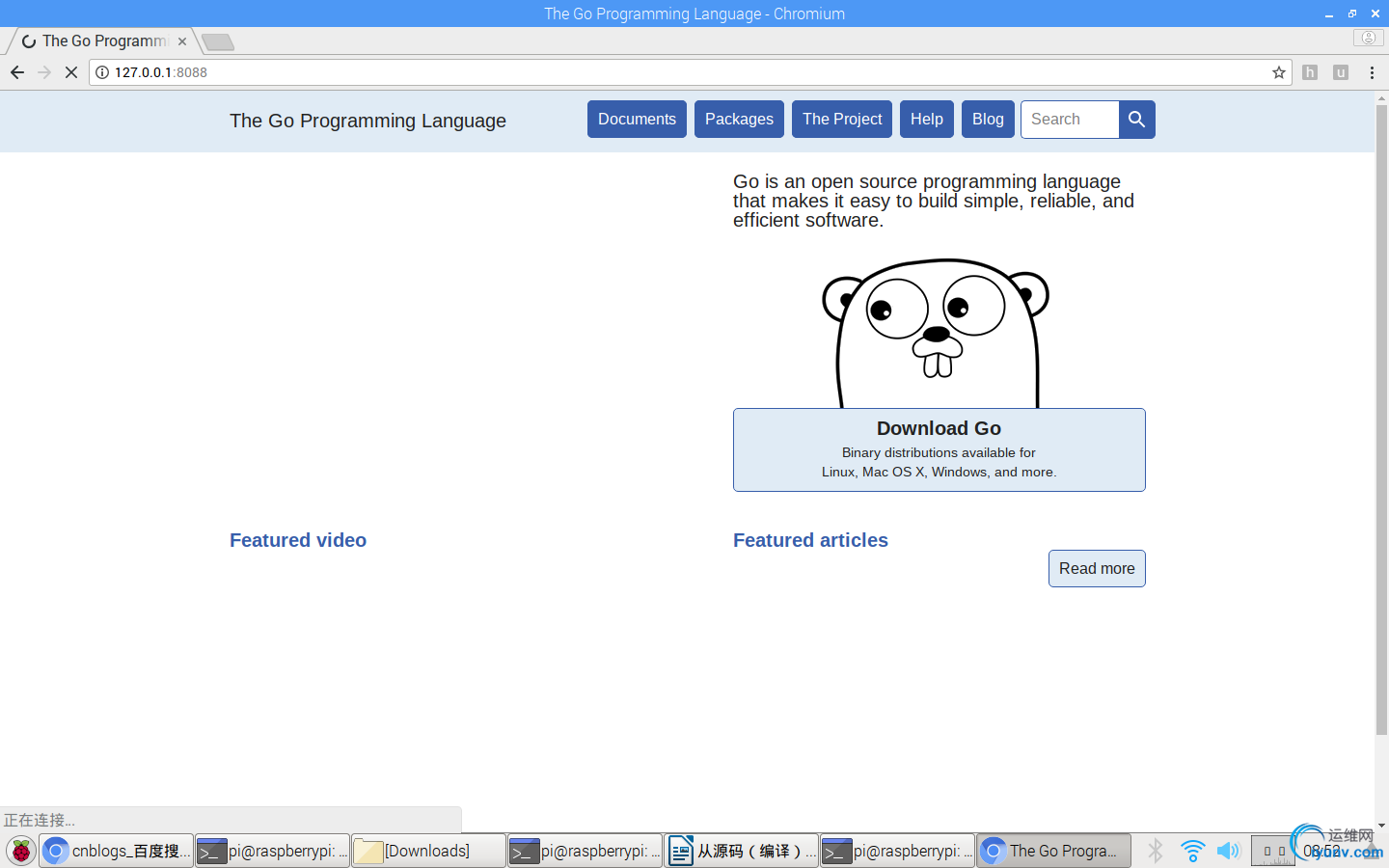This screenshot has width=1389, height=868.
Task: View site information icon in address bar
Action: (102, 72)
